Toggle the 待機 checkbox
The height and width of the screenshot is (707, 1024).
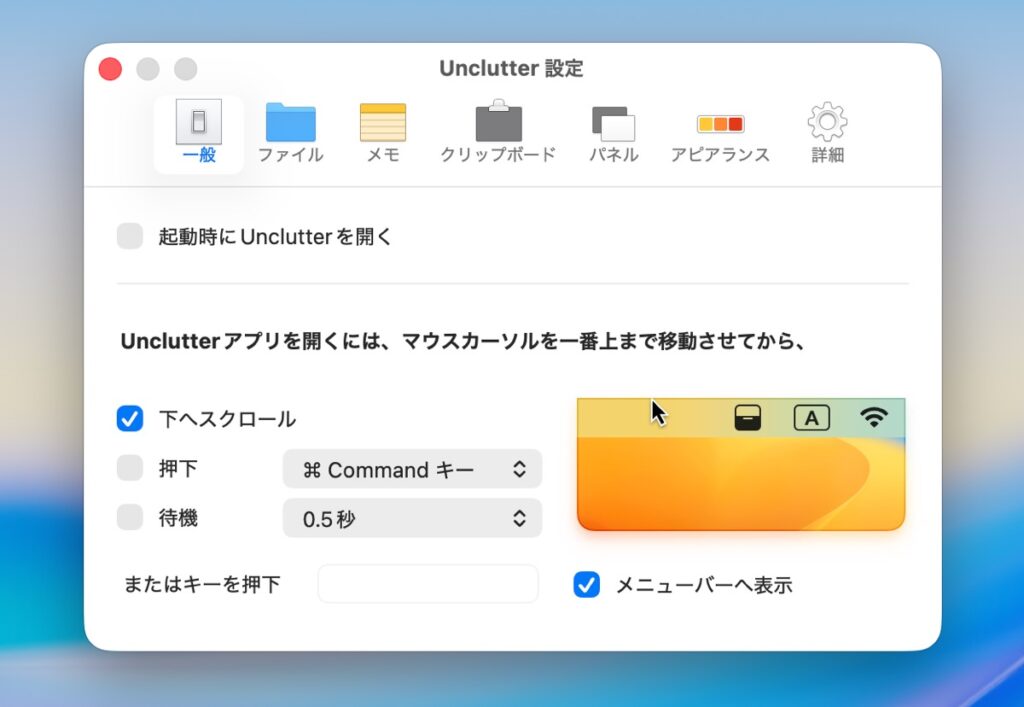click(130, 518)
